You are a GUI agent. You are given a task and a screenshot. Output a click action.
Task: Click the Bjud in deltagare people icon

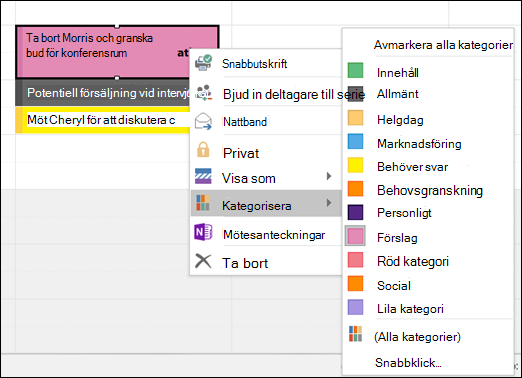coord(203,93)
